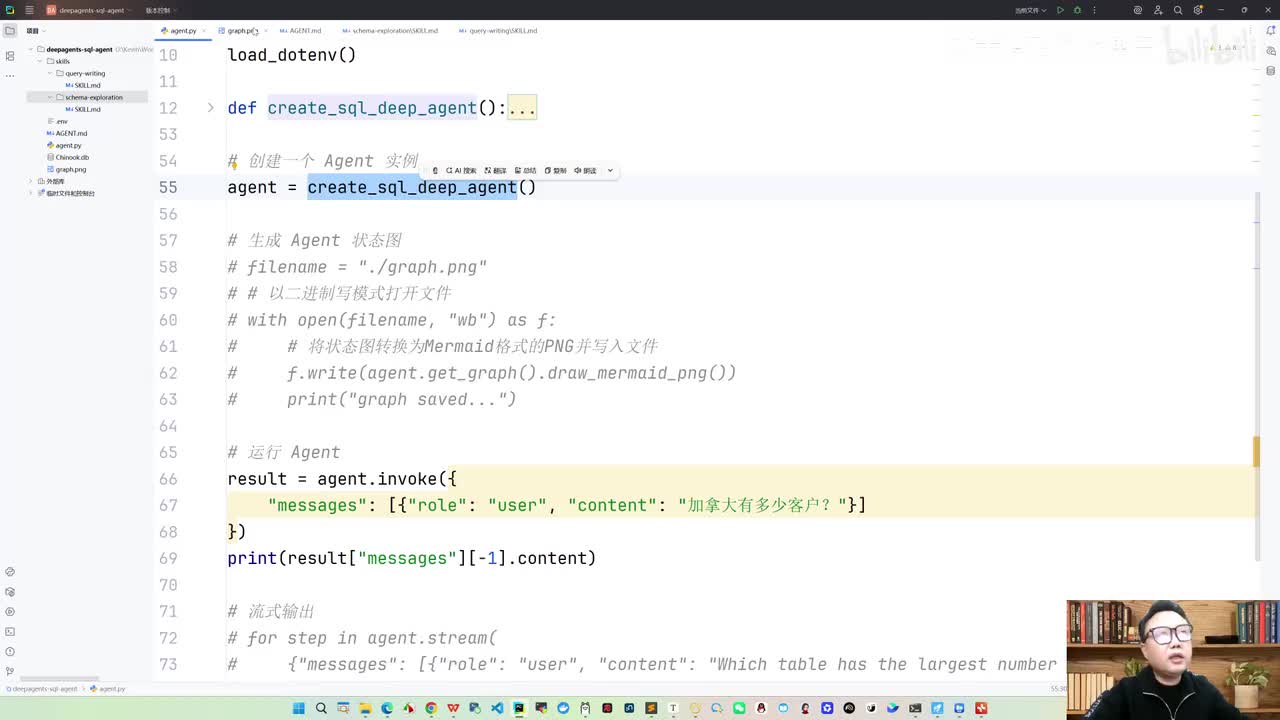The width and height of the screenshot is (1280, 720).
Task: Show more tool windows ellipsis in left stripe
Action: [10, 76]
